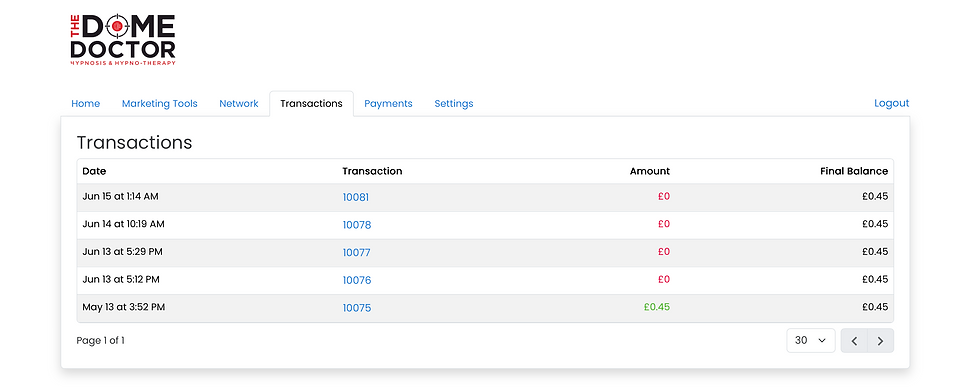Go to the Settings tab

(x=454, y=104)
